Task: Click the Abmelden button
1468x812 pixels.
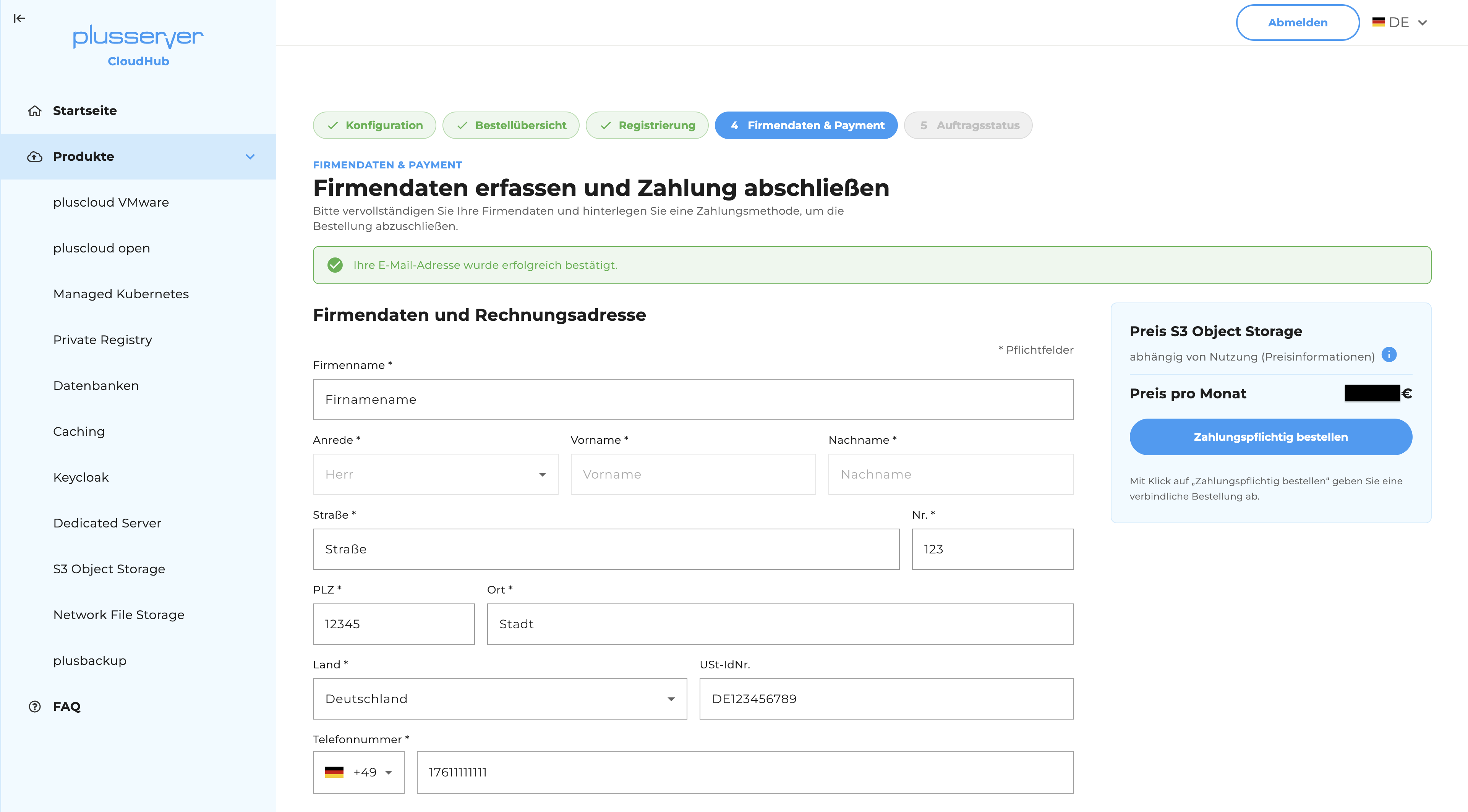Action: (x=1298, y=22)
